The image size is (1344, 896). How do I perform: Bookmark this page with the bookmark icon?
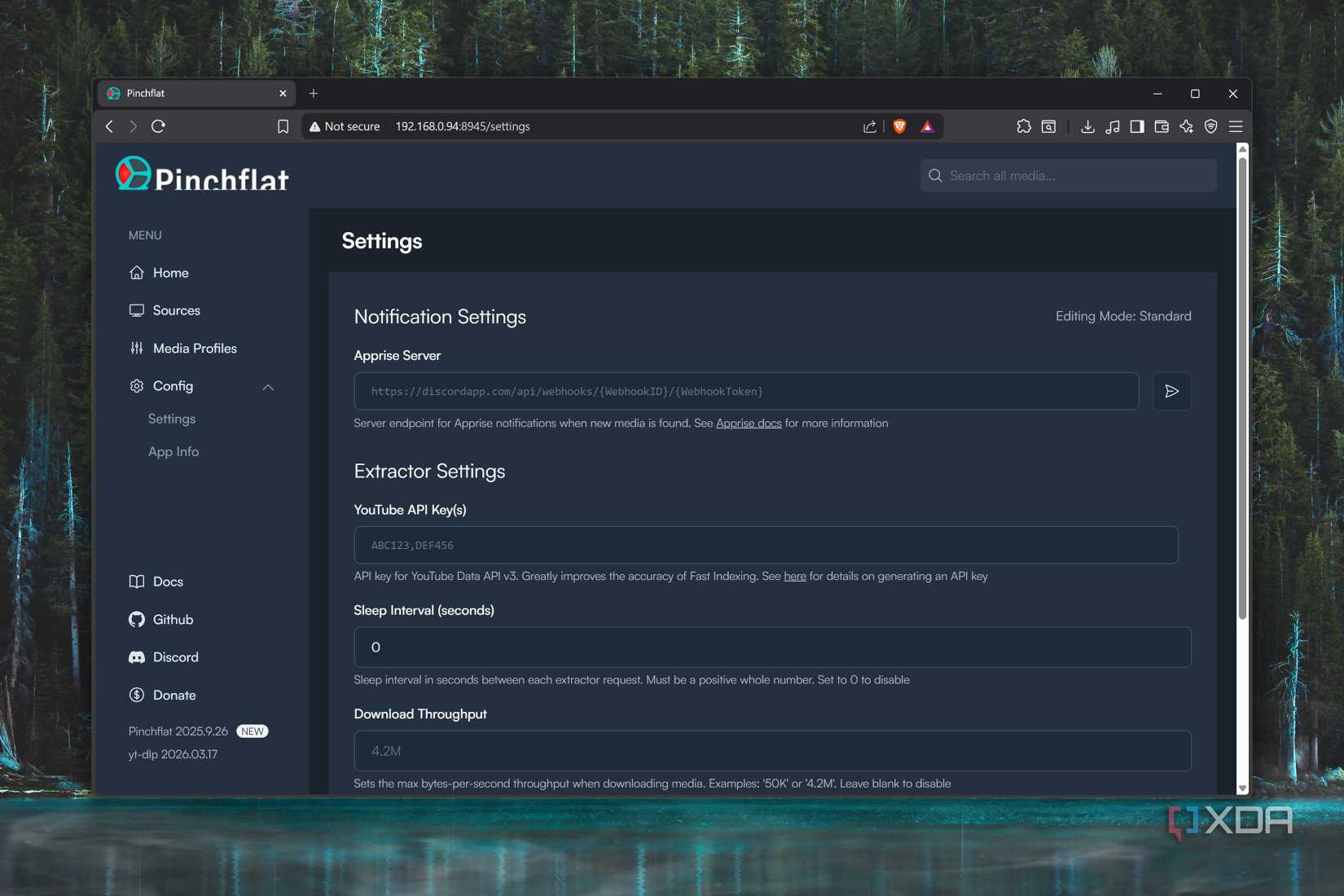click(283, 126)
